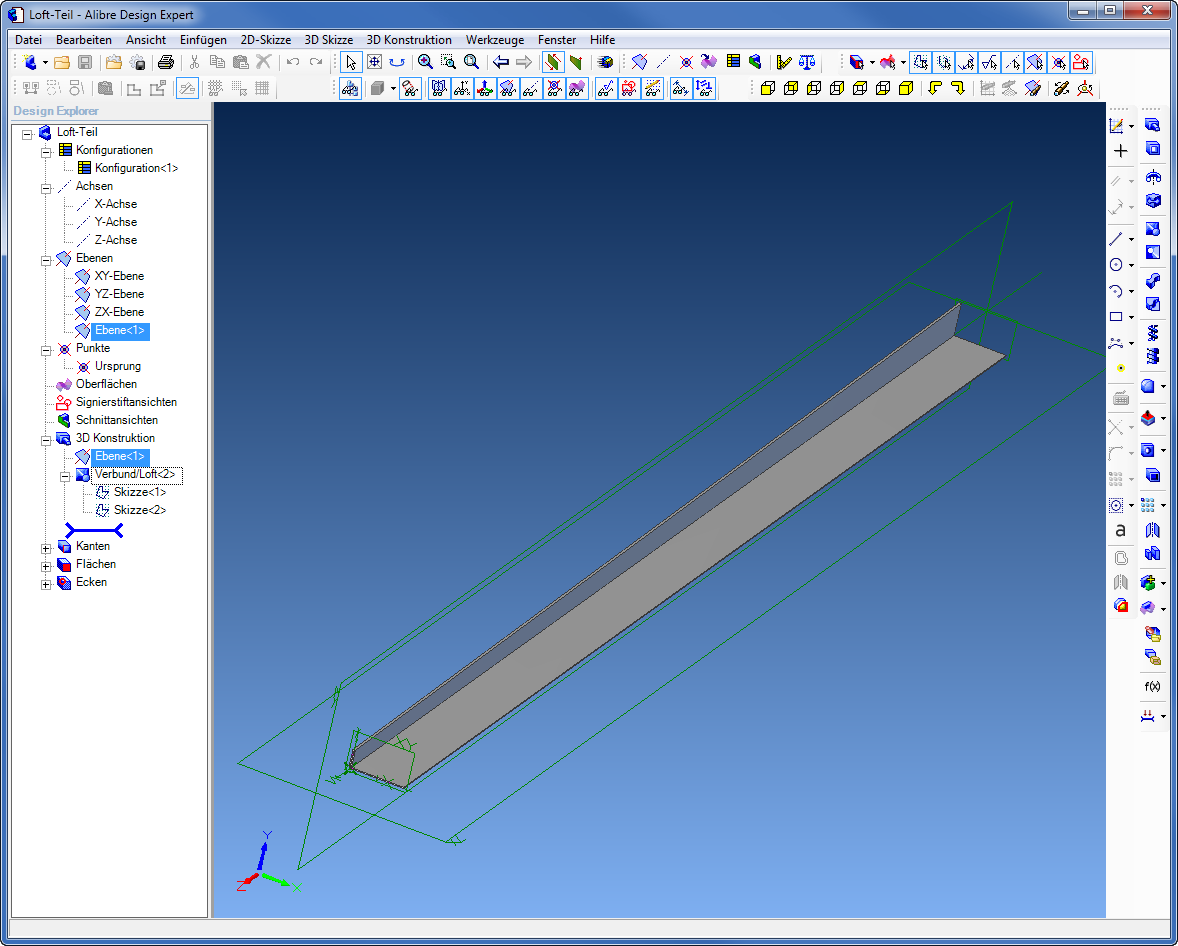Image resolution: width=1178 pixels, height=946 pixels.
Task: Expand the Ecken tree node
Action: 46,585
